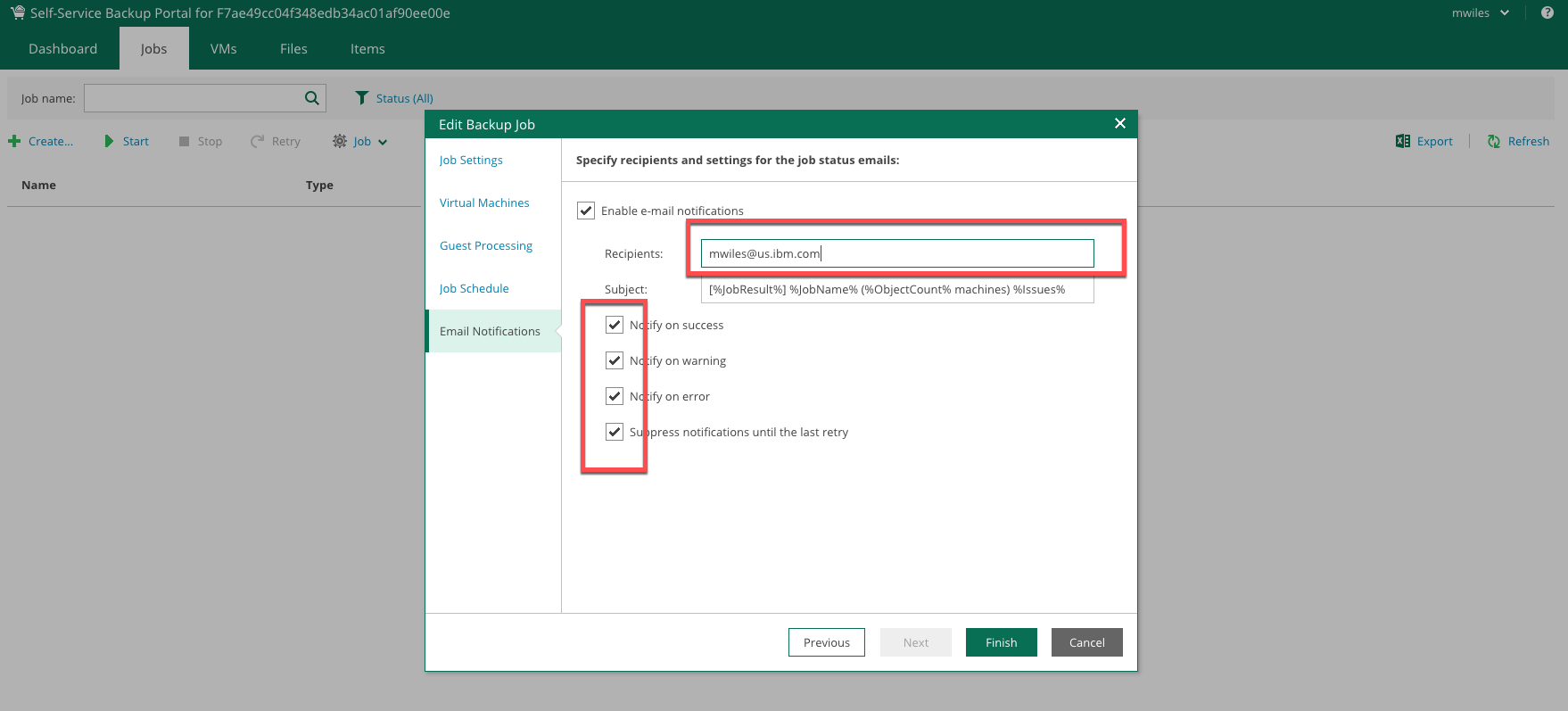Screen dimensions: 1568x711
Task: Close the Edit Backup Job dialog
Action: (x=1120, y=124)
